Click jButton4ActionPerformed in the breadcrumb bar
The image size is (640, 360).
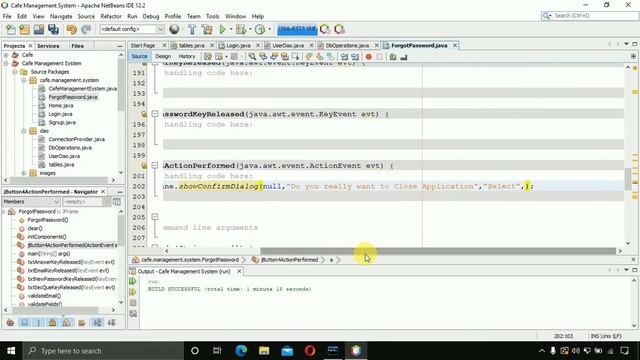point(289,260)
